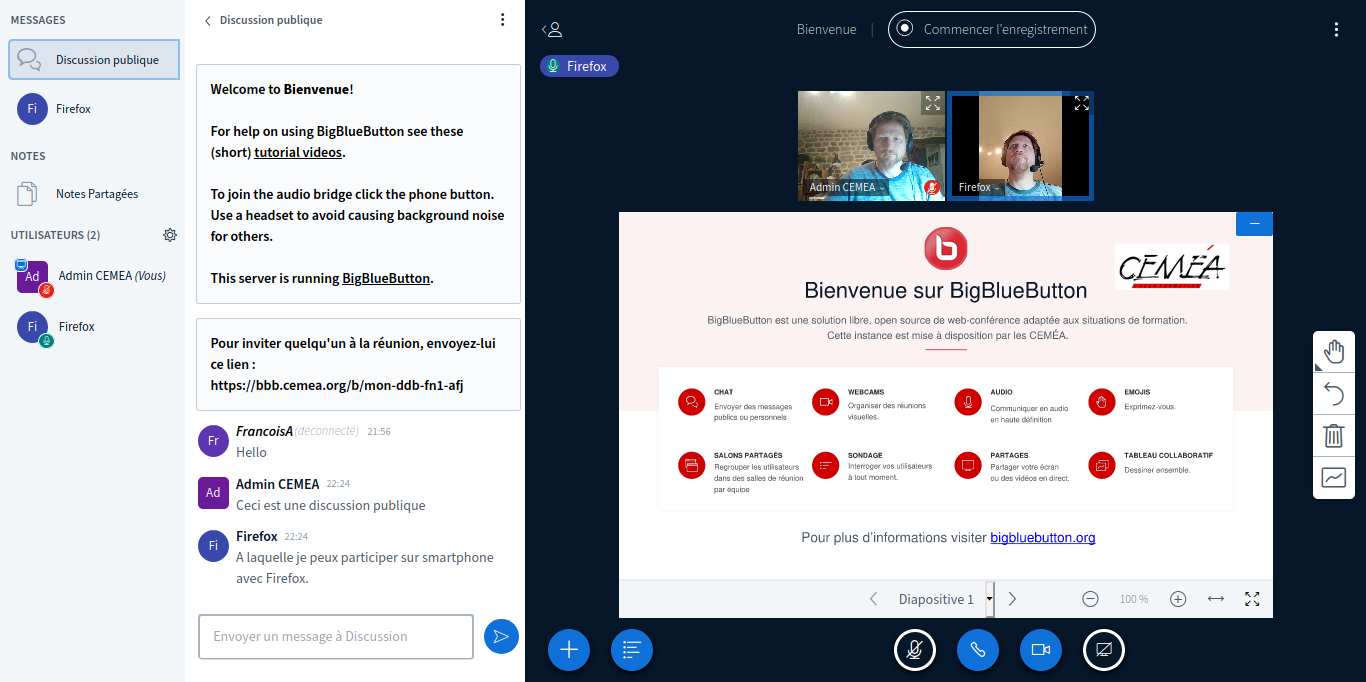Send the chat message with arrow button

click(501, 636)
